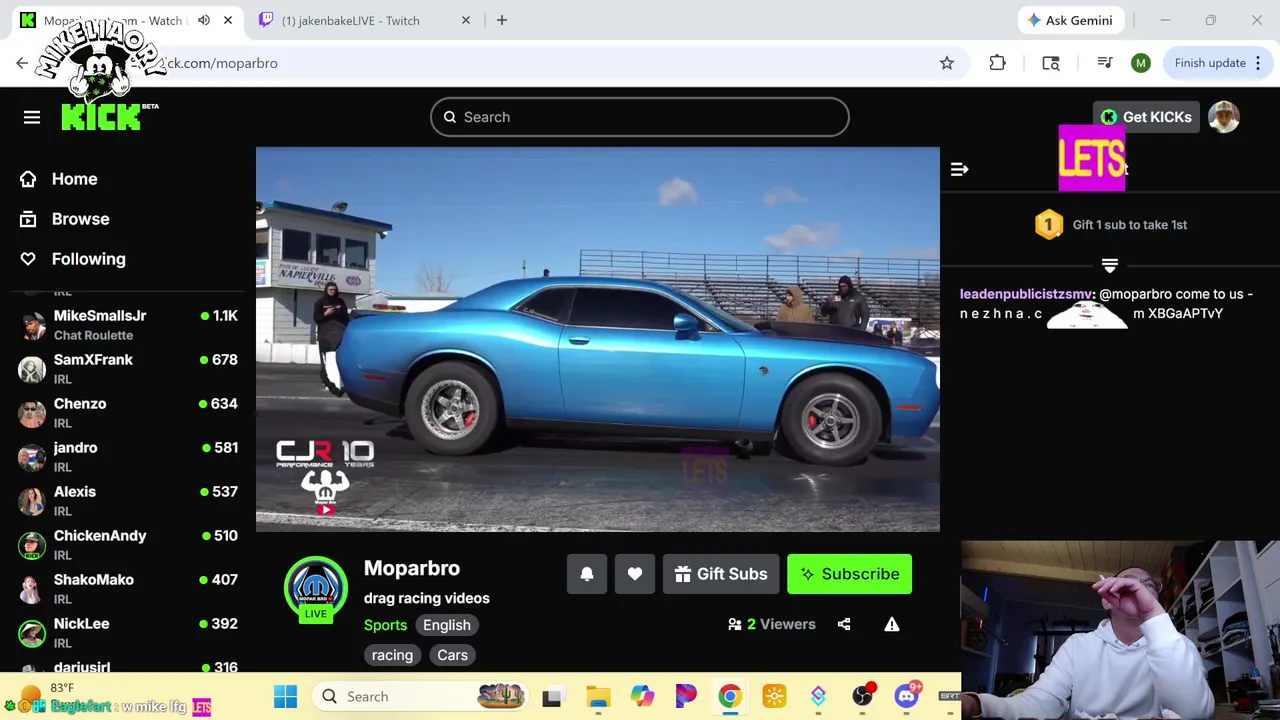
Task: Click the Finish update button
Action: pyautogui.click(x=1220, y=63)
